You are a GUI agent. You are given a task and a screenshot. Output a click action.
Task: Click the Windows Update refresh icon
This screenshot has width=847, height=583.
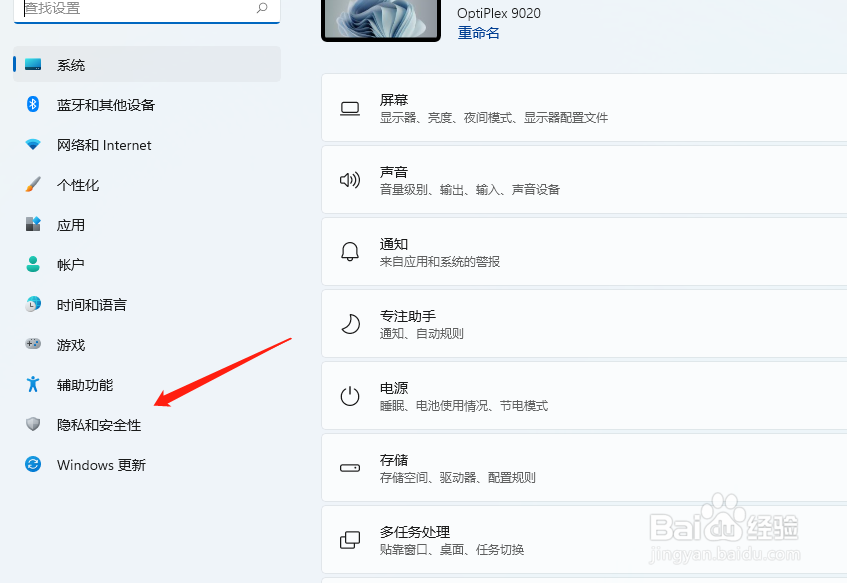[33, 464]
